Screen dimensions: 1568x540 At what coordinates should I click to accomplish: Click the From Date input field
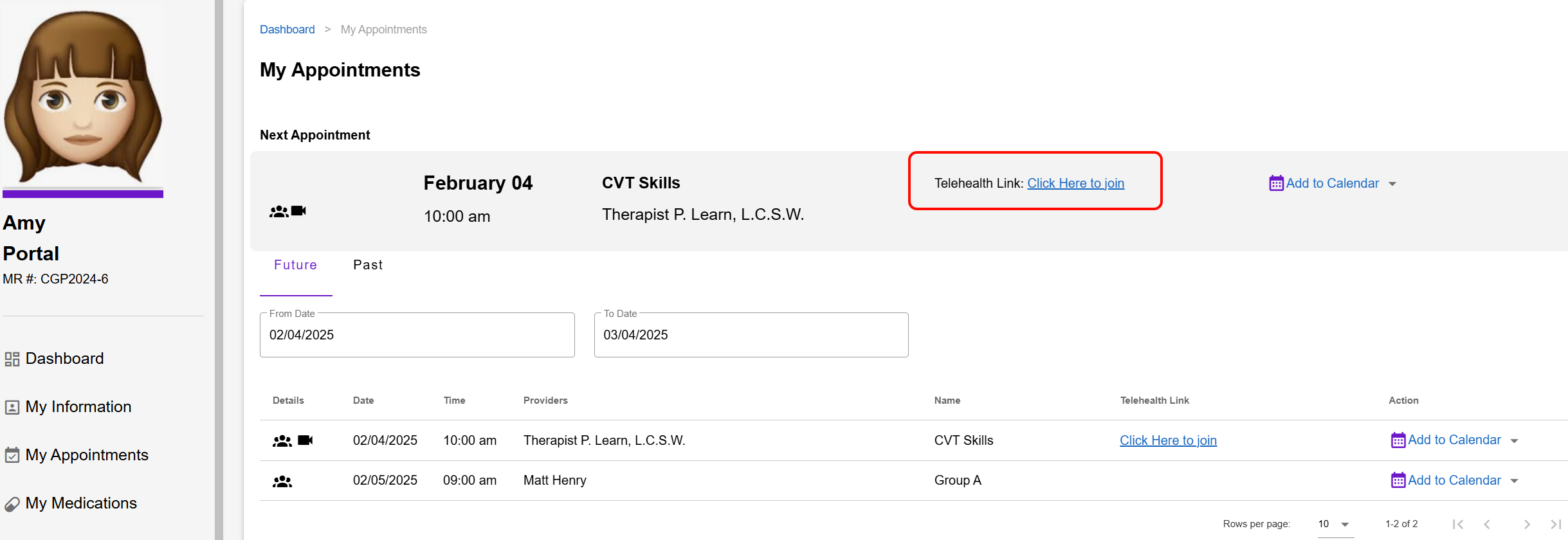(x=417, y=335)
